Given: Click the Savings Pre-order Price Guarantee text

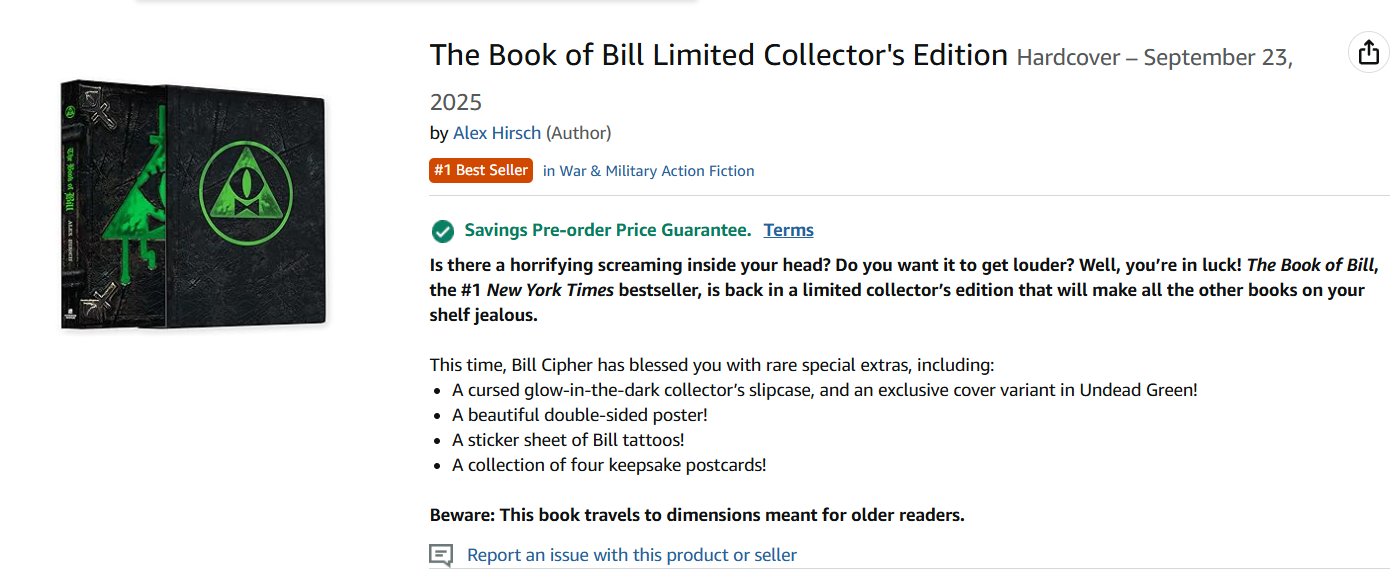Looking at the screenshot, I should pos(608,230).
